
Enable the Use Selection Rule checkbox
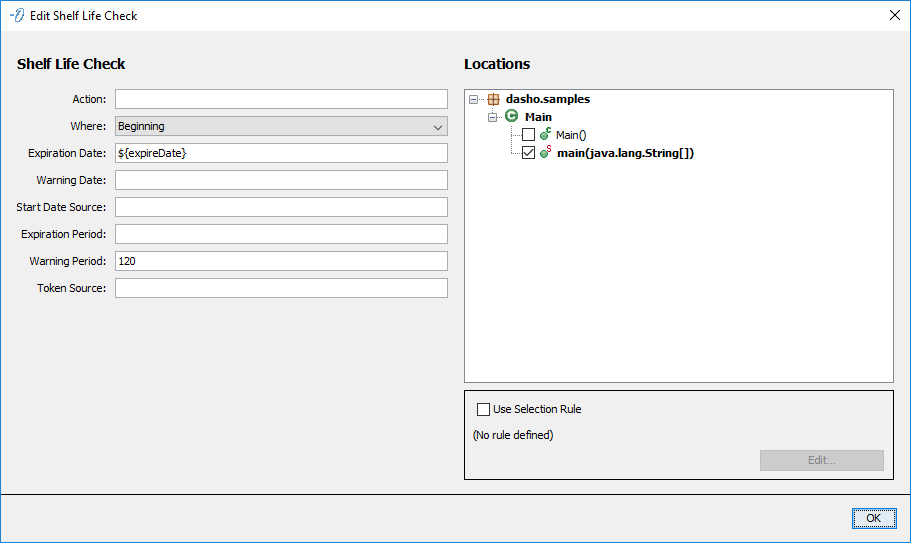click(x=484, y=409)
